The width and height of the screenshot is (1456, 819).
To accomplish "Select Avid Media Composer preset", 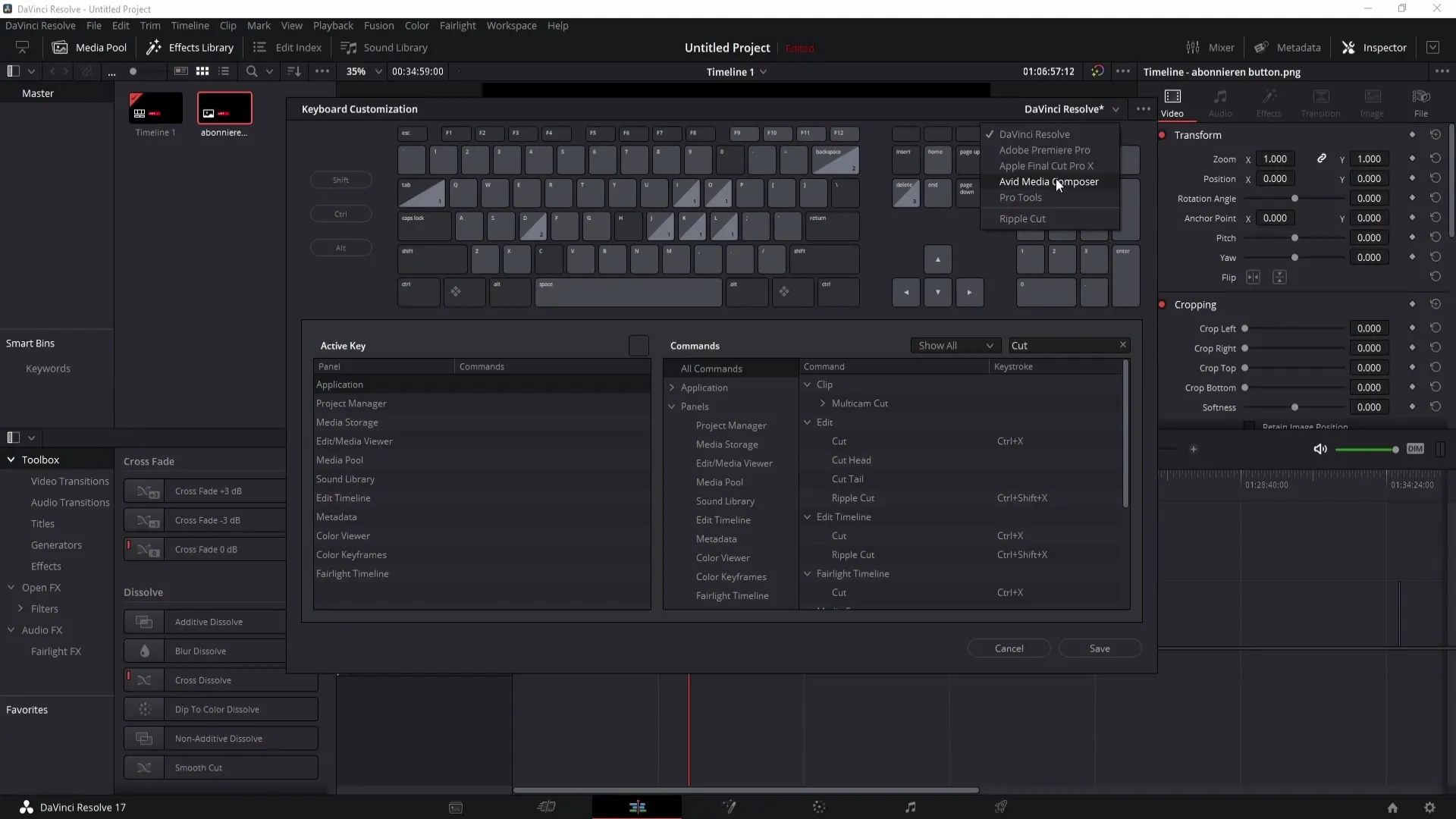I will click(x=1049, y=182).
